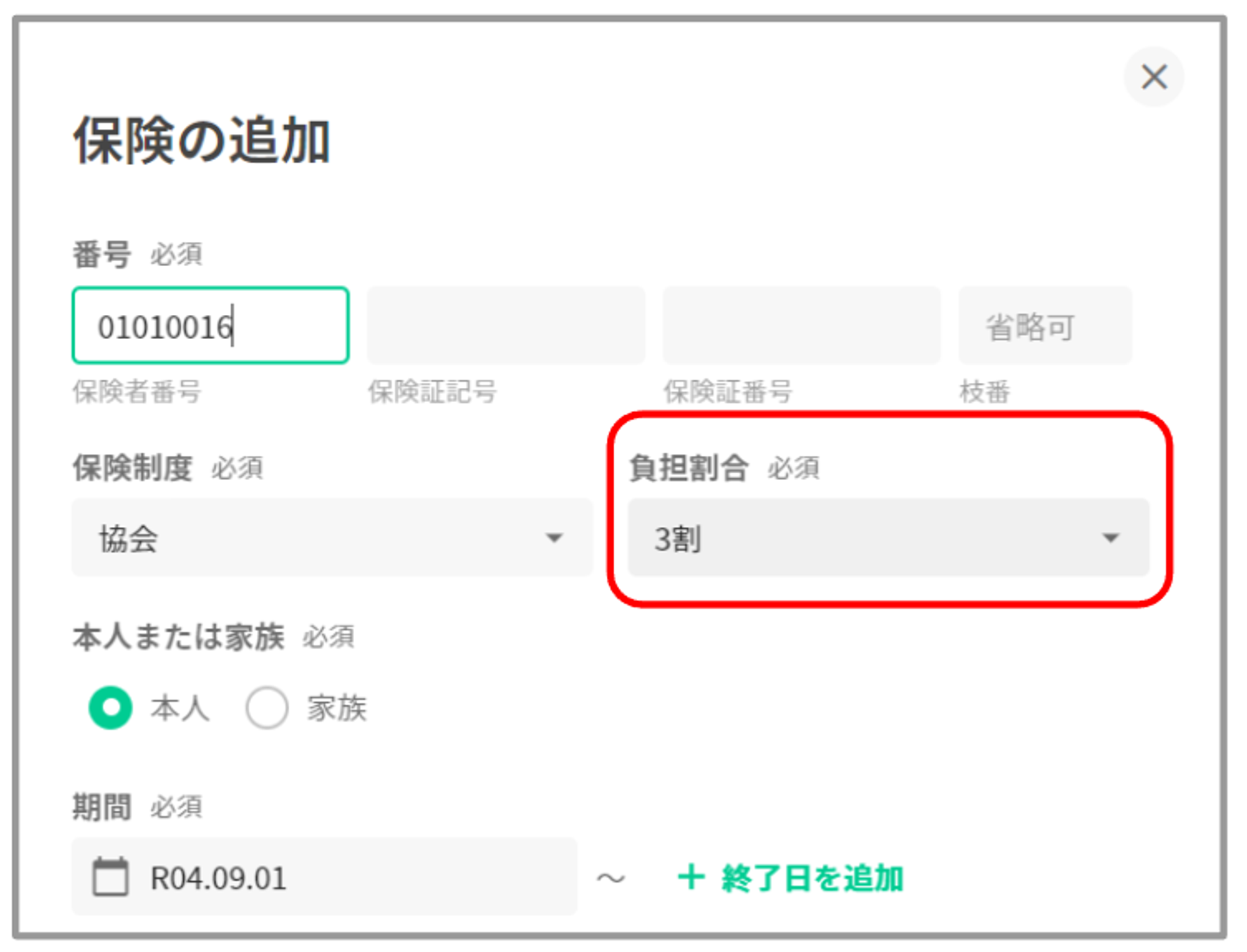
Task: Click the 保険証番号 input field
Action: pyautogui.click(x=801, y=325)
